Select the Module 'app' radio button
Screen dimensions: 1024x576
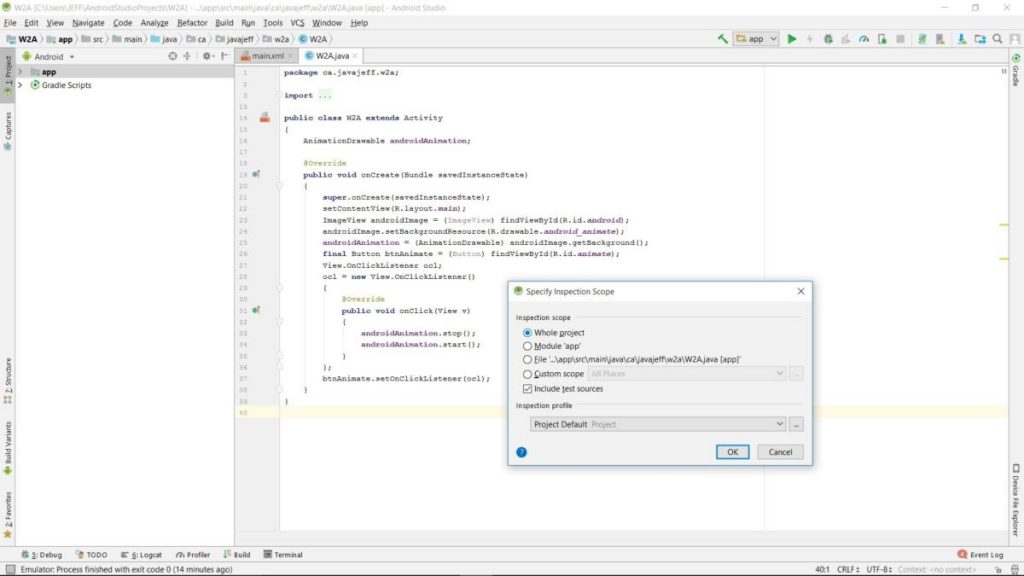coord(527,346)
